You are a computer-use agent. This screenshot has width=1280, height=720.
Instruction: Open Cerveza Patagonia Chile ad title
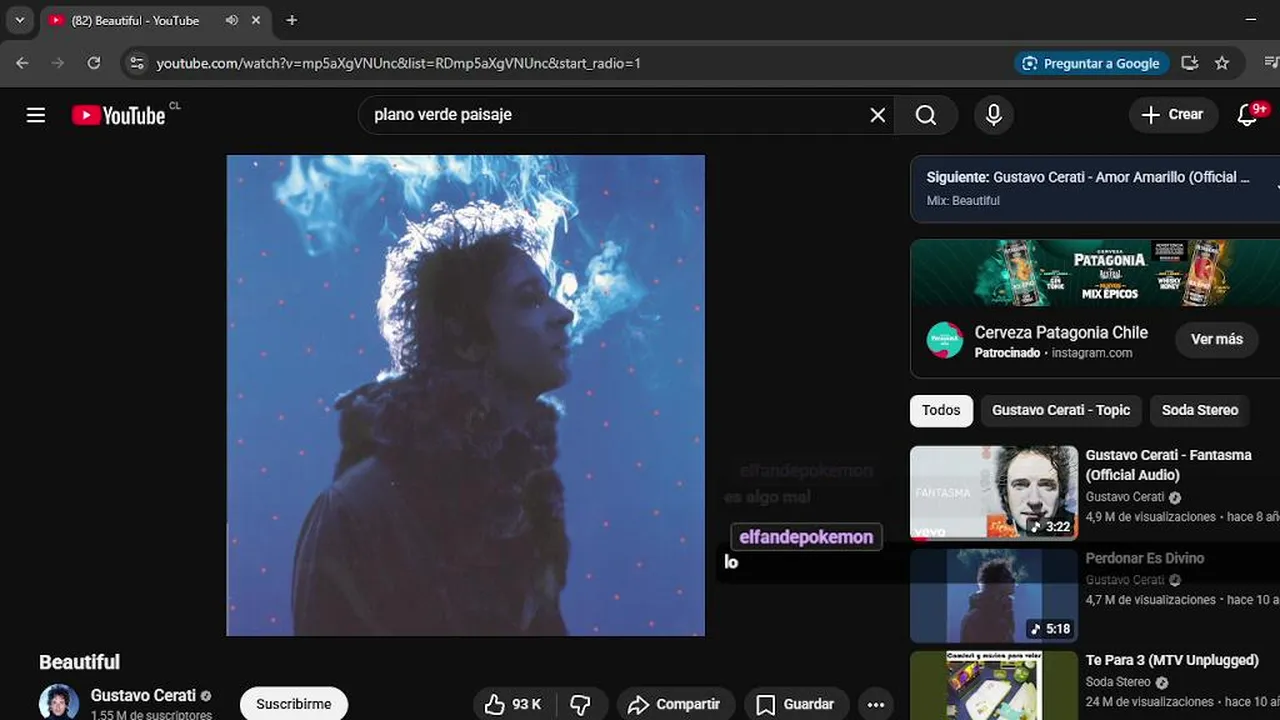pyautogui.click(x=1061, y=333)
